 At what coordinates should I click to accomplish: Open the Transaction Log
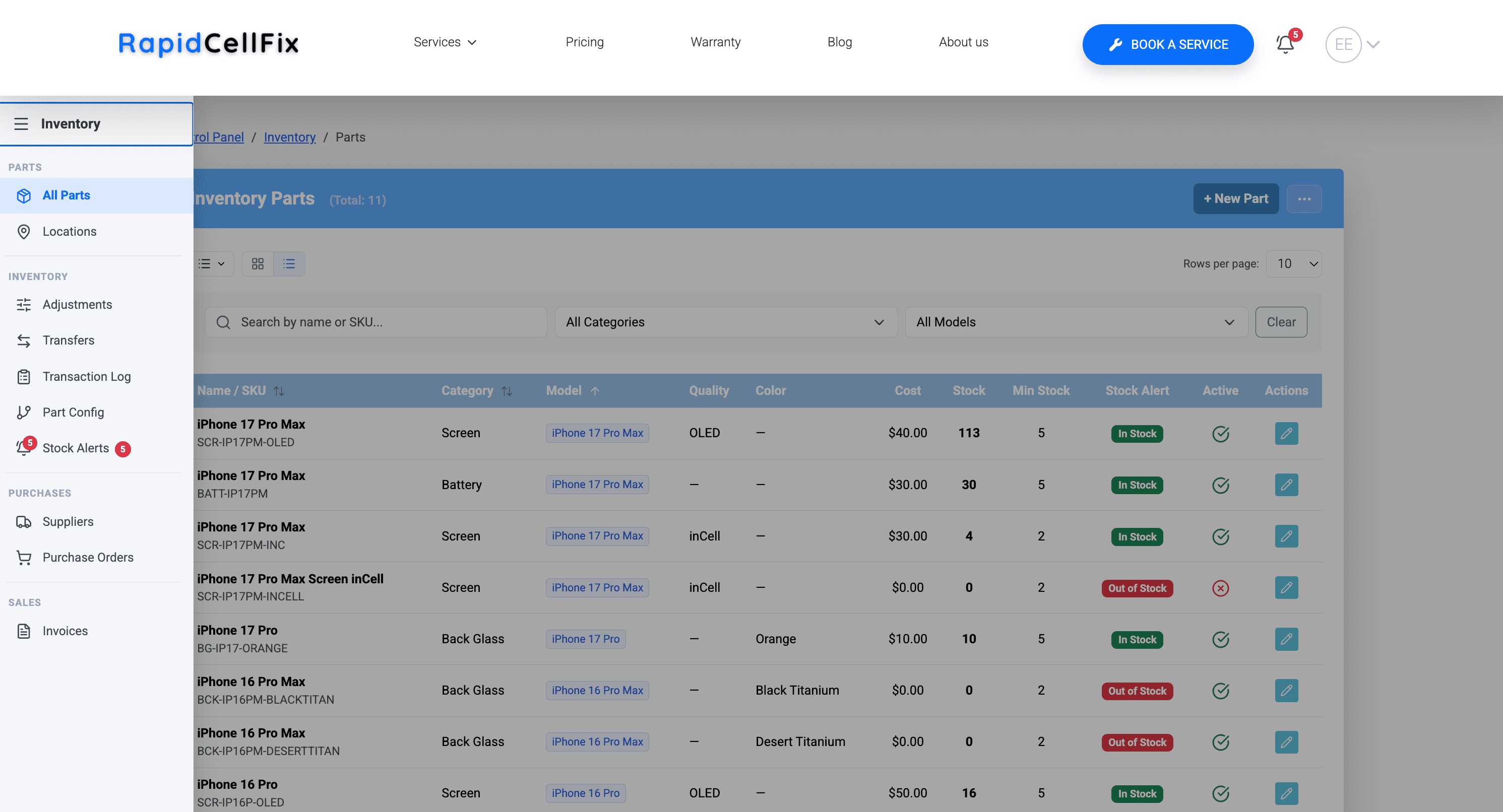coord(96,377)
